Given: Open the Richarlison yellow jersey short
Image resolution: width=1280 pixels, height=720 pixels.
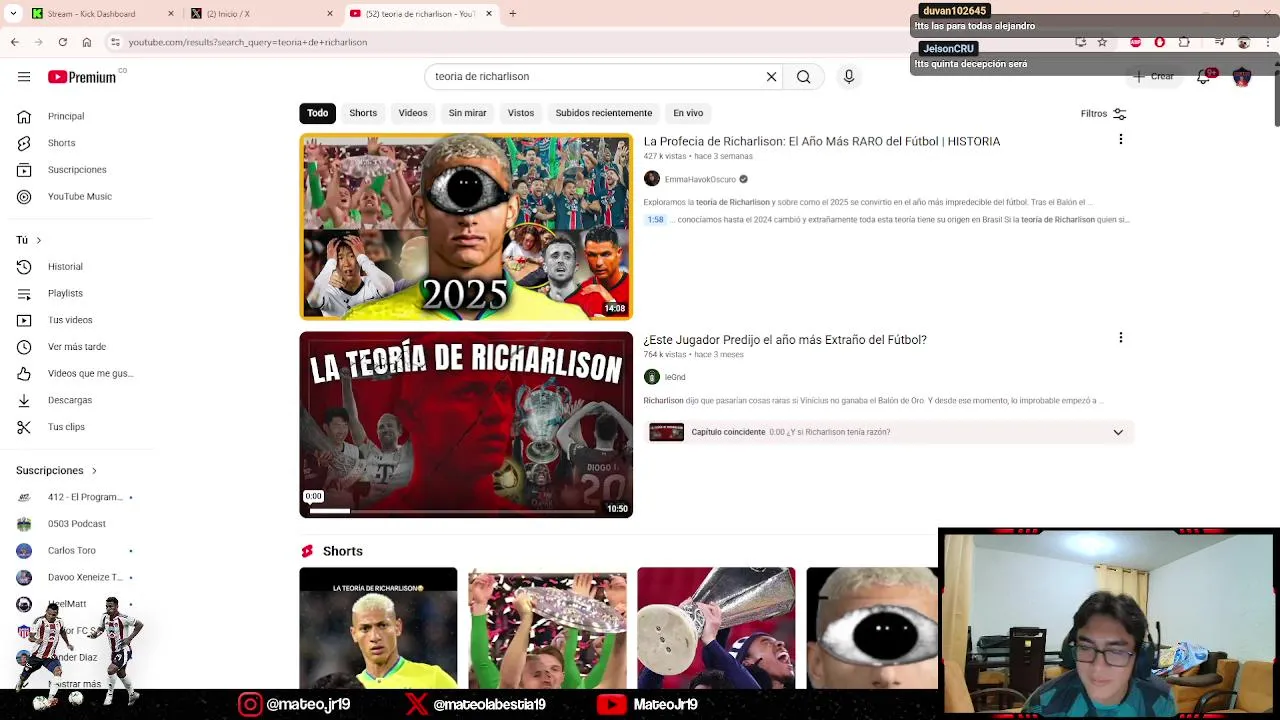Looking at the screenshot, I should click(x=378, y=628).
